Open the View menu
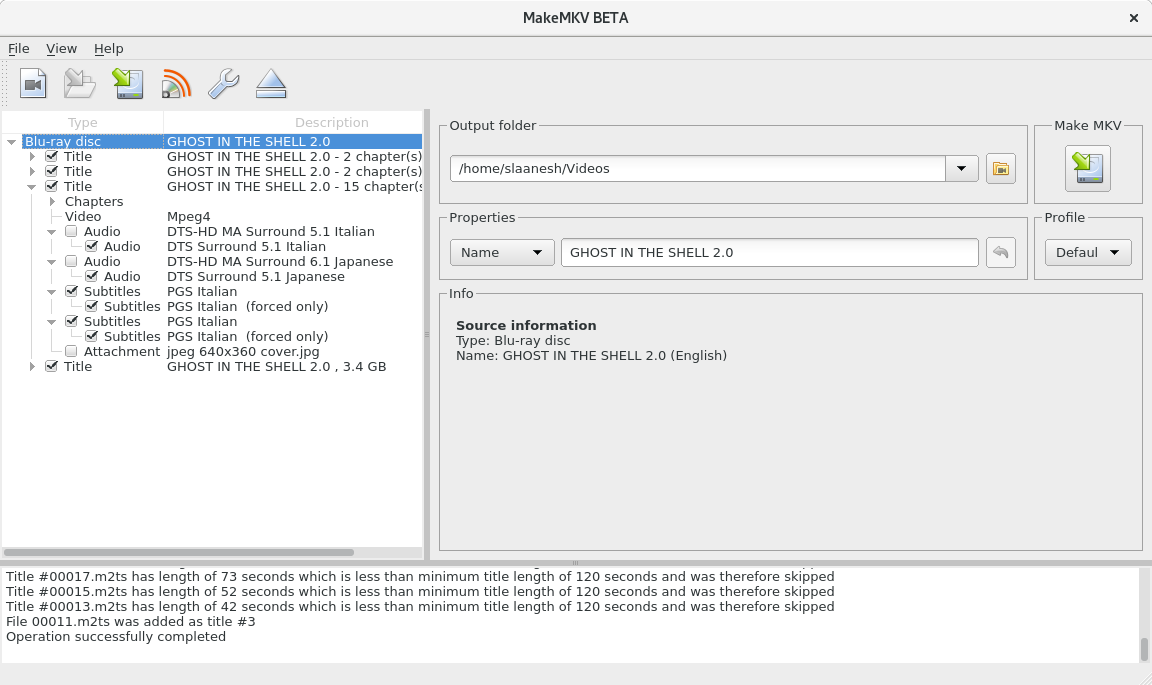The image size is (1152, 685). click(x=61, y=48)
